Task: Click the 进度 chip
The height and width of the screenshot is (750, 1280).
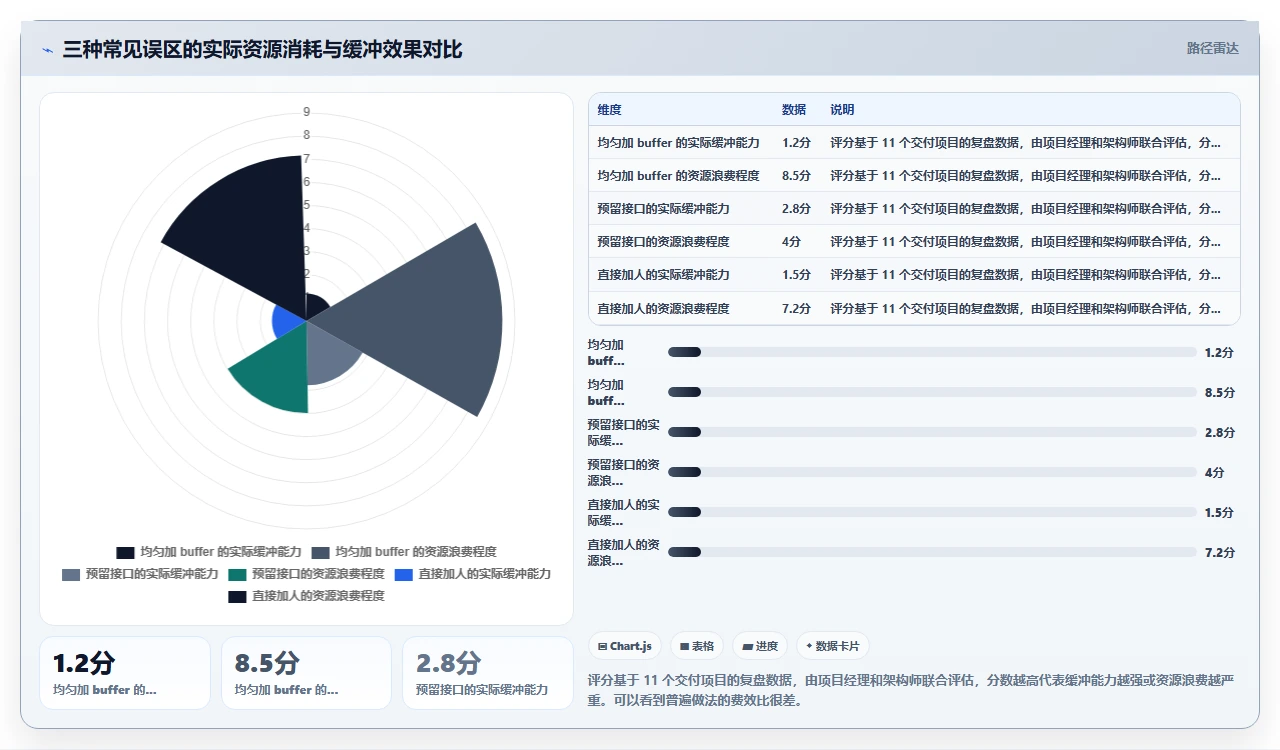Action: pos(760,646)
